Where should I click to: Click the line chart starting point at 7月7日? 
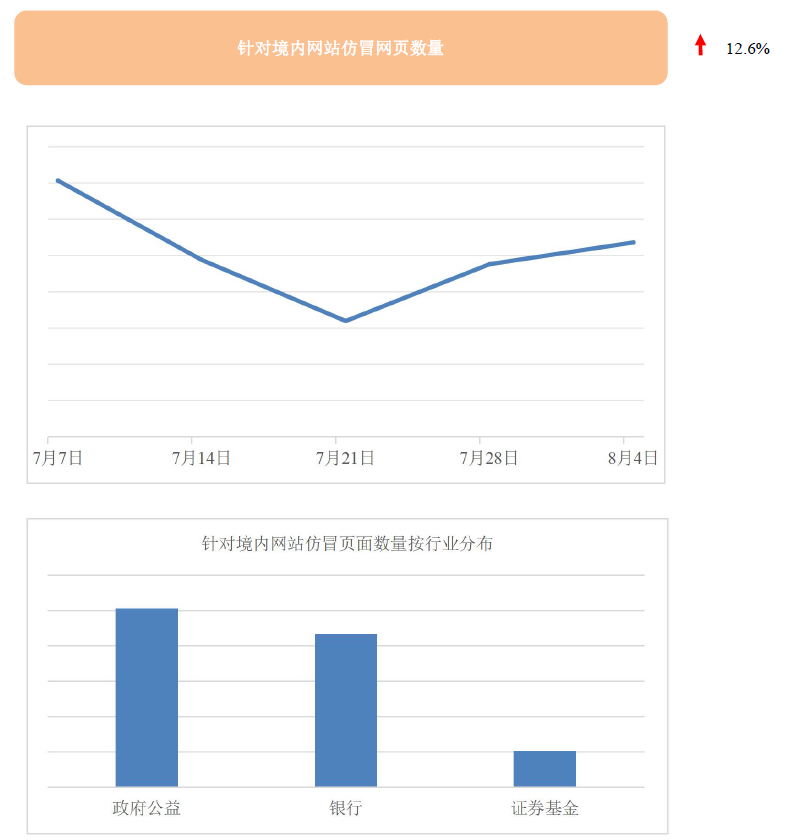pos(58,181)
